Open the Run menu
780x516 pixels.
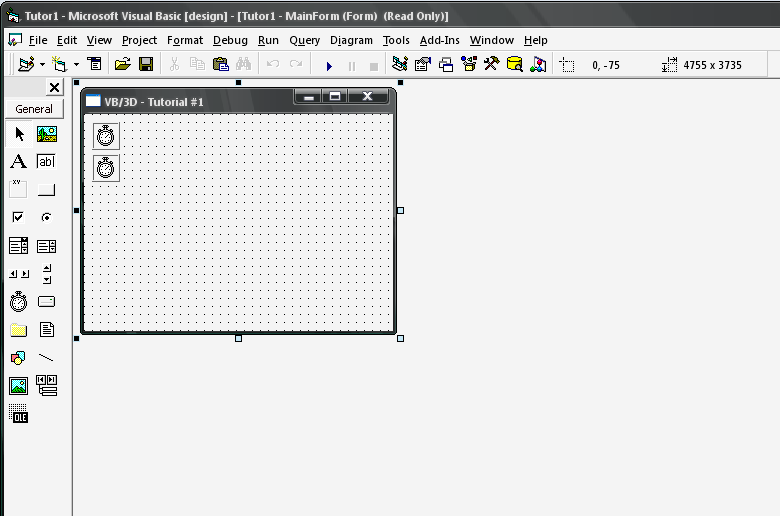(x=268, y=40)
